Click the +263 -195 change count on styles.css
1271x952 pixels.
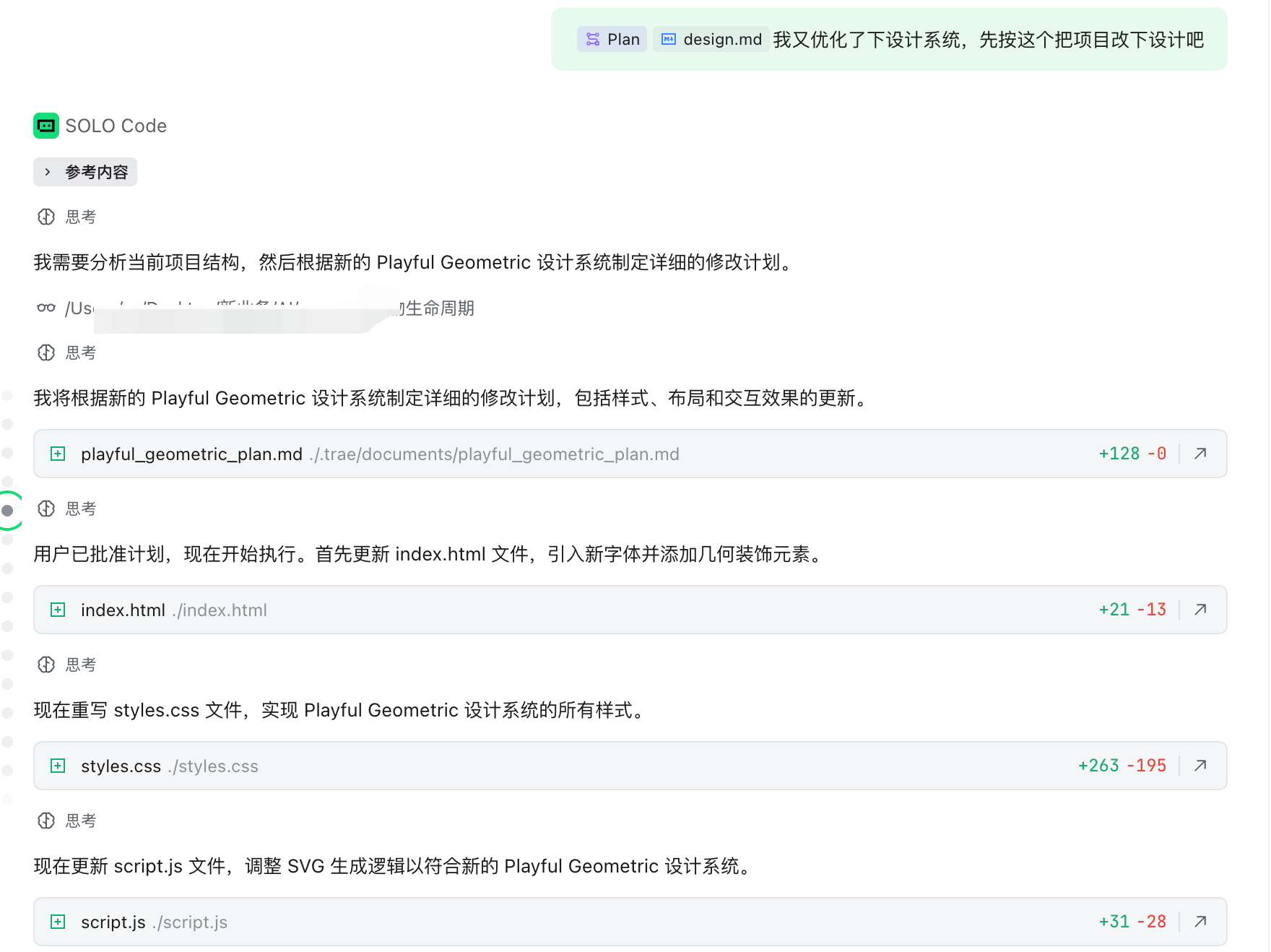pyautogui.click(x=1122, y=766)
